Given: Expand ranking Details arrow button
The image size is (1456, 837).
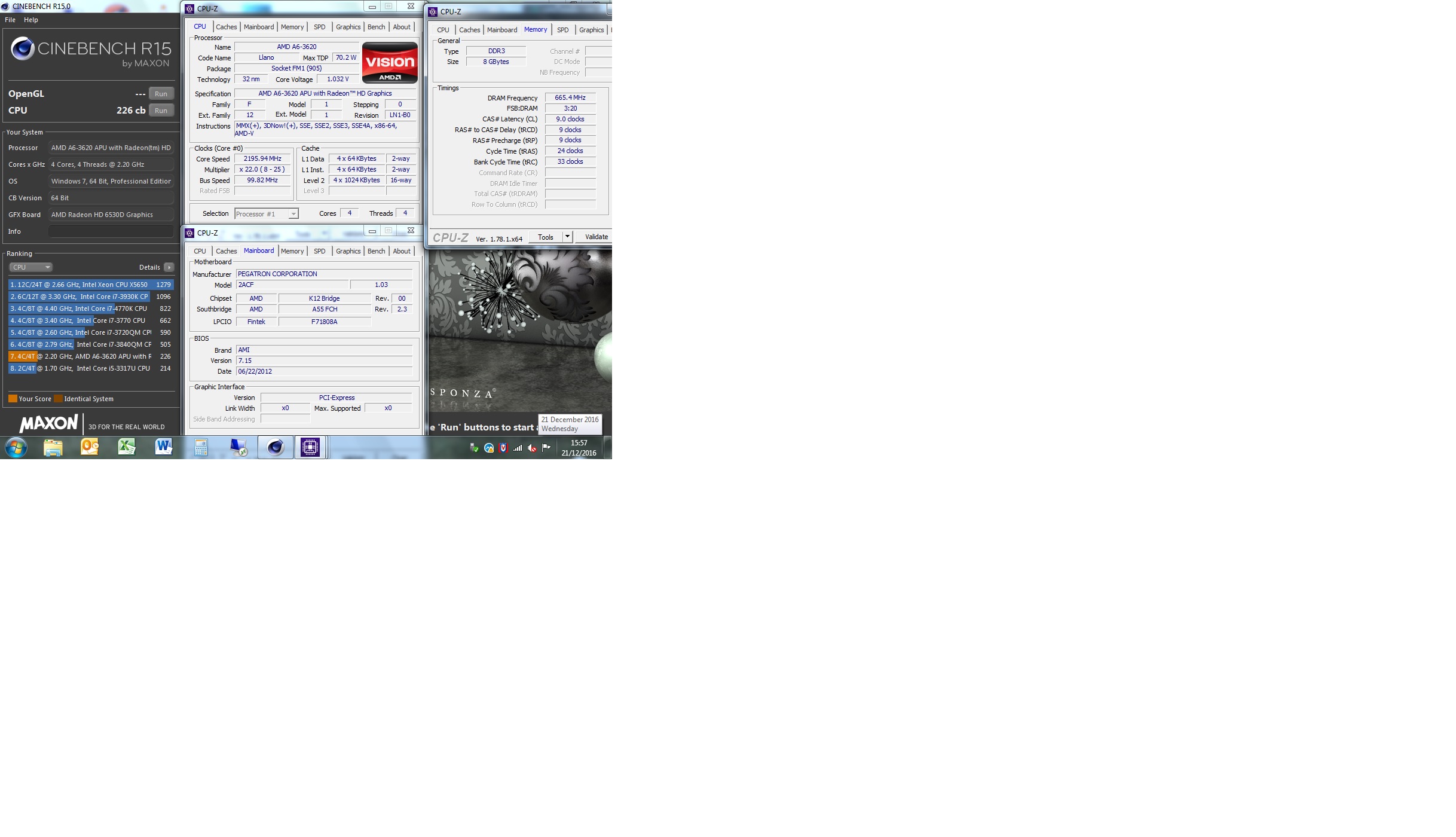Looking at the screenshot, I should click(169, 267).
